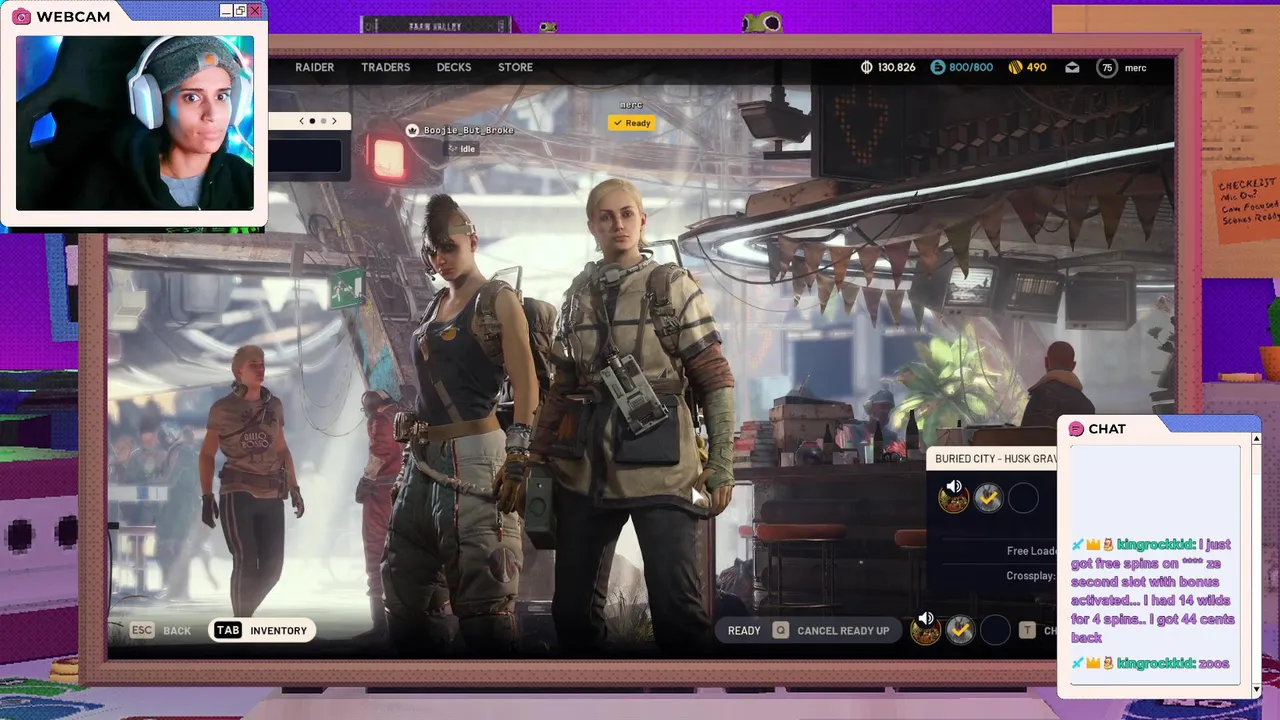Screen dimensions: 1280x720
Task: Click CANCEL READY UP
Action: point(843,631)
